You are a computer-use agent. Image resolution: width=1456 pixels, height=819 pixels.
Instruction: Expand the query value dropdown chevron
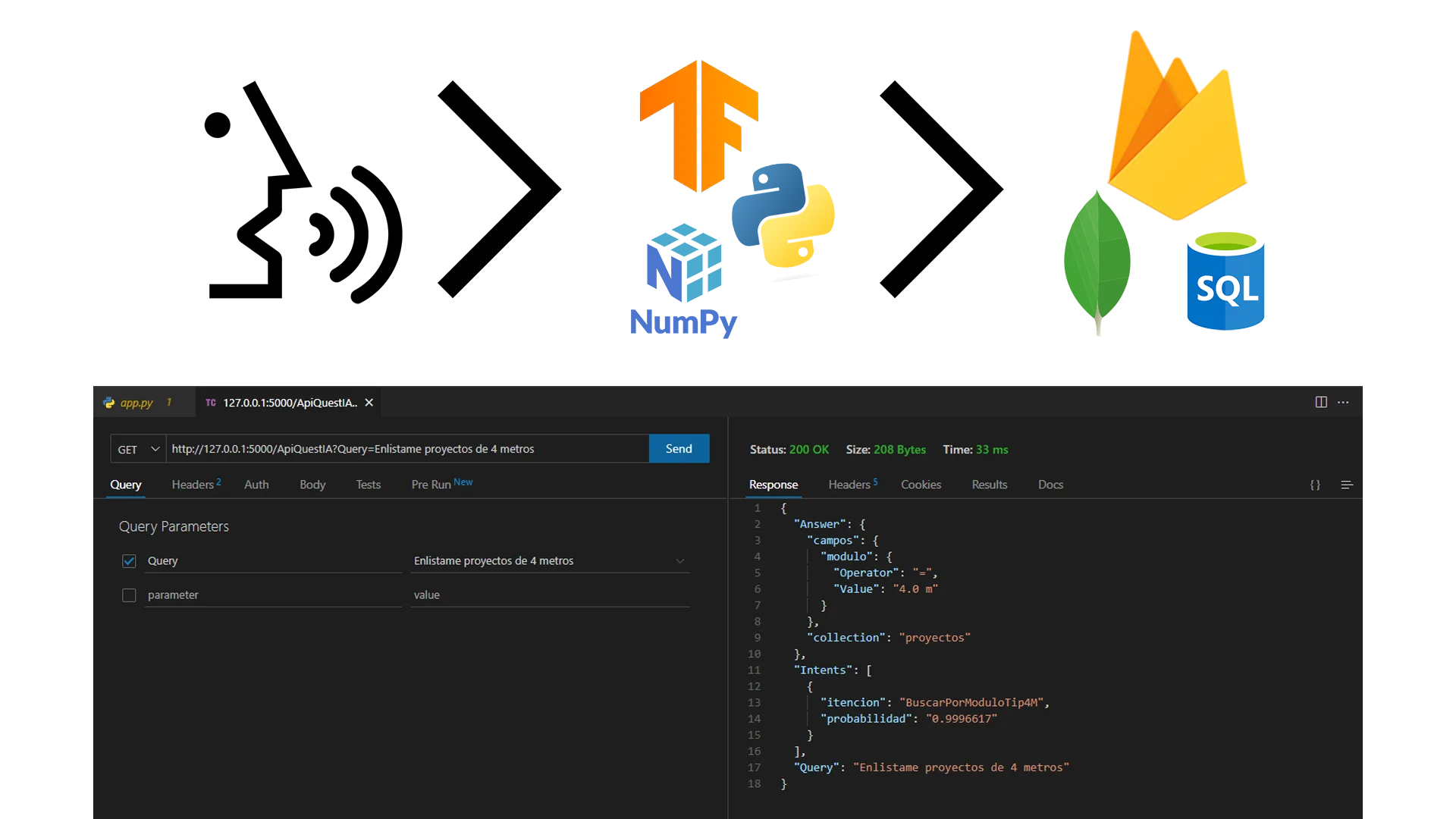(x=680, y=561)
